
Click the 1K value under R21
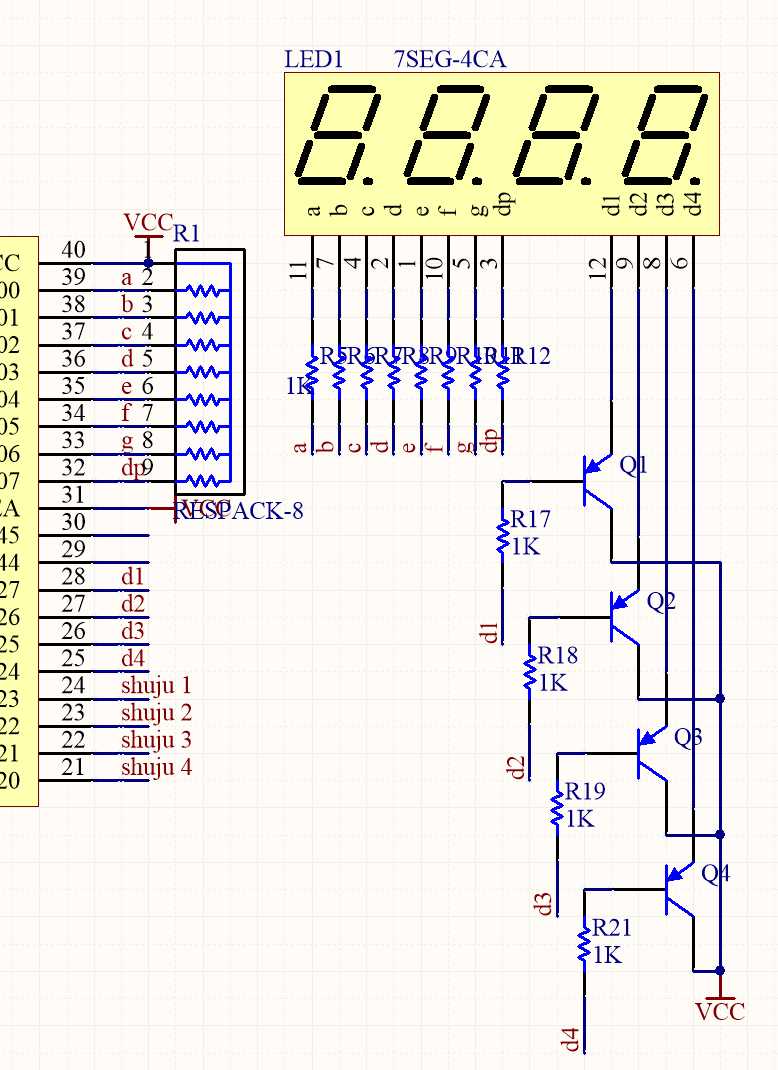click(x=607, y=955)
